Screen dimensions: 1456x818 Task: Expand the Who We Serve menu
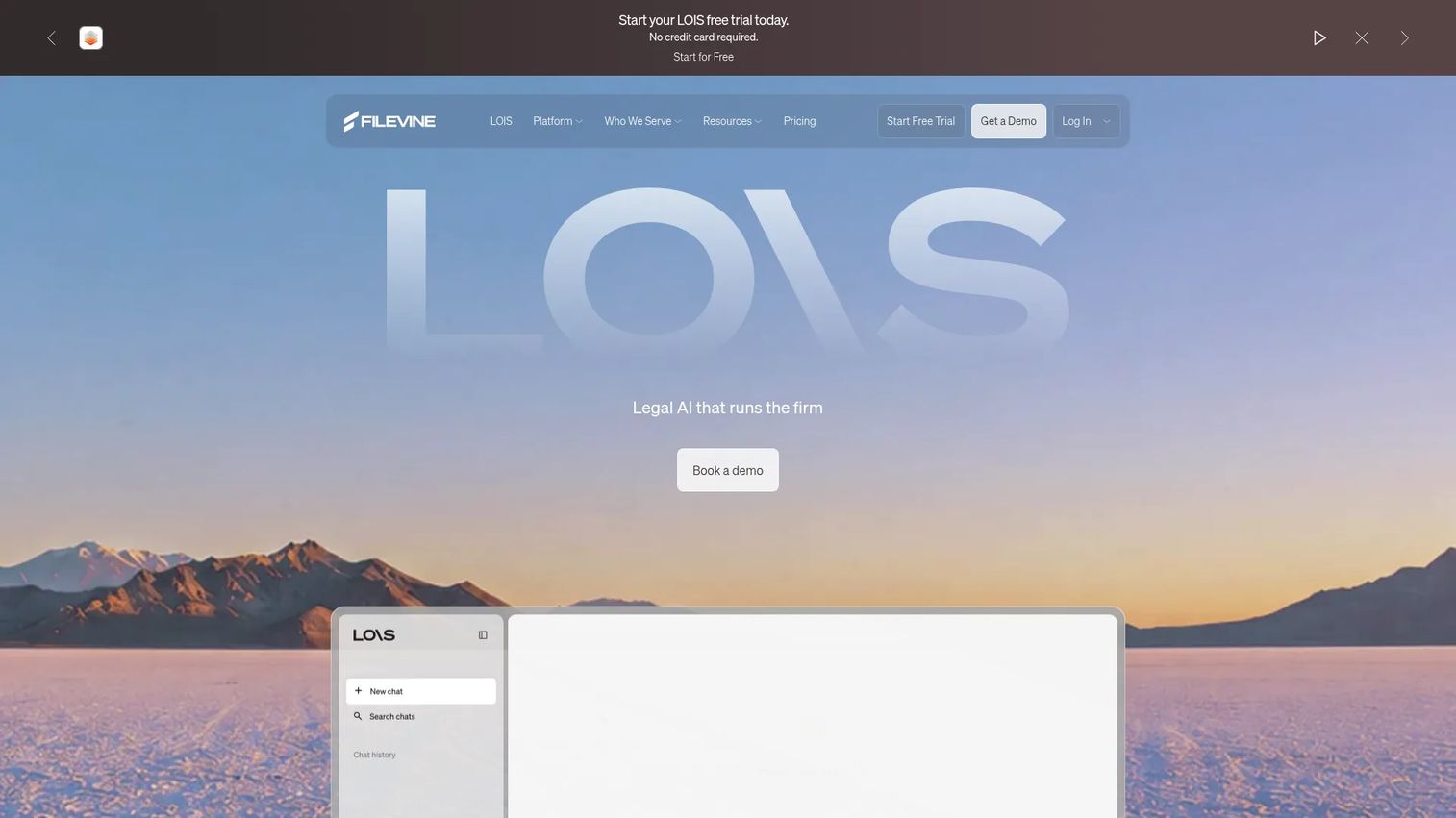point(642,121)
